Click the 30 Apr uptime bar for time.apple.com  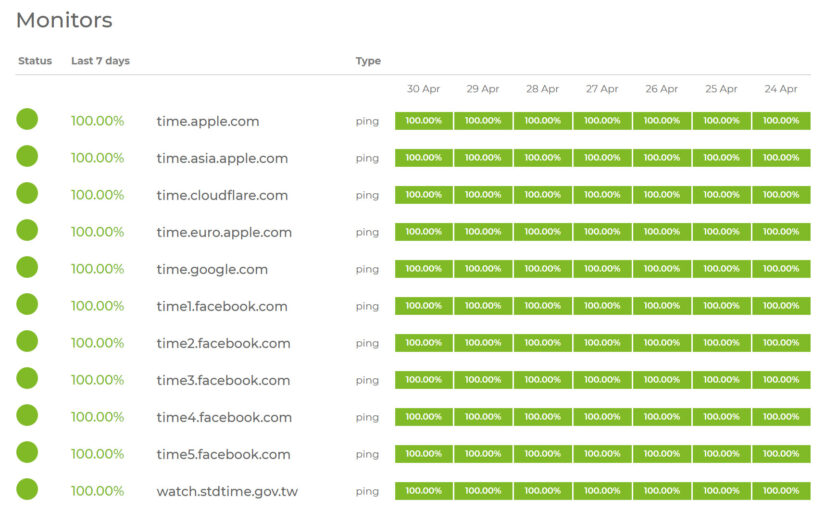424,121
